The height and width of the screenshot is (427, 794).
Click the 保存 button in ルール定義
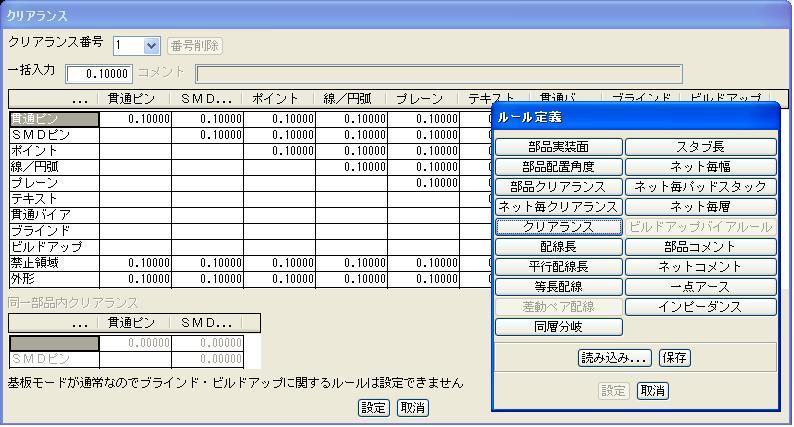[675, 358]
